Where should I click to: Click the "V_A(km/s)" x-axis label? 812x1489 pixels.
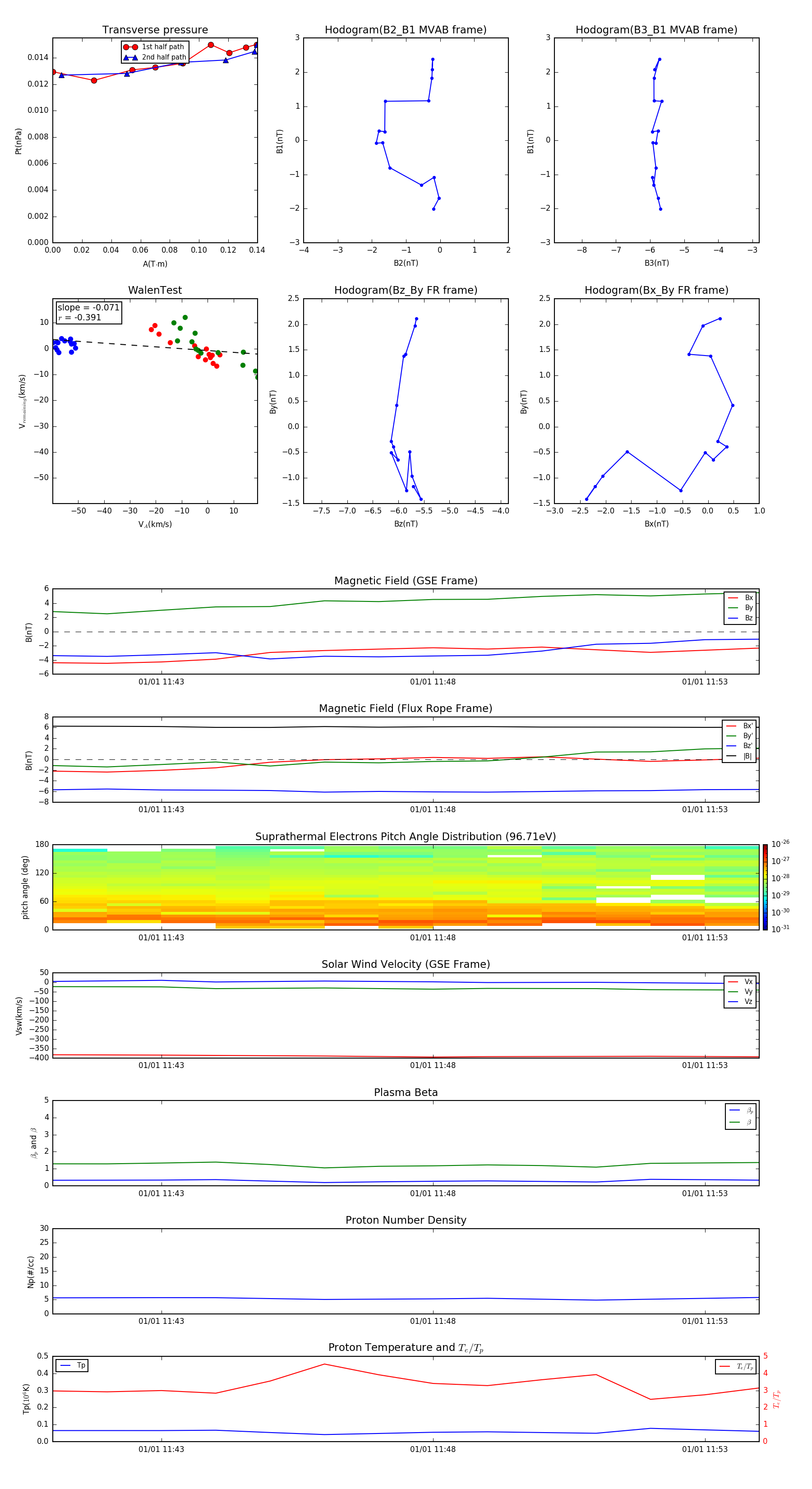pyautogui.click(x=155, y=524)
